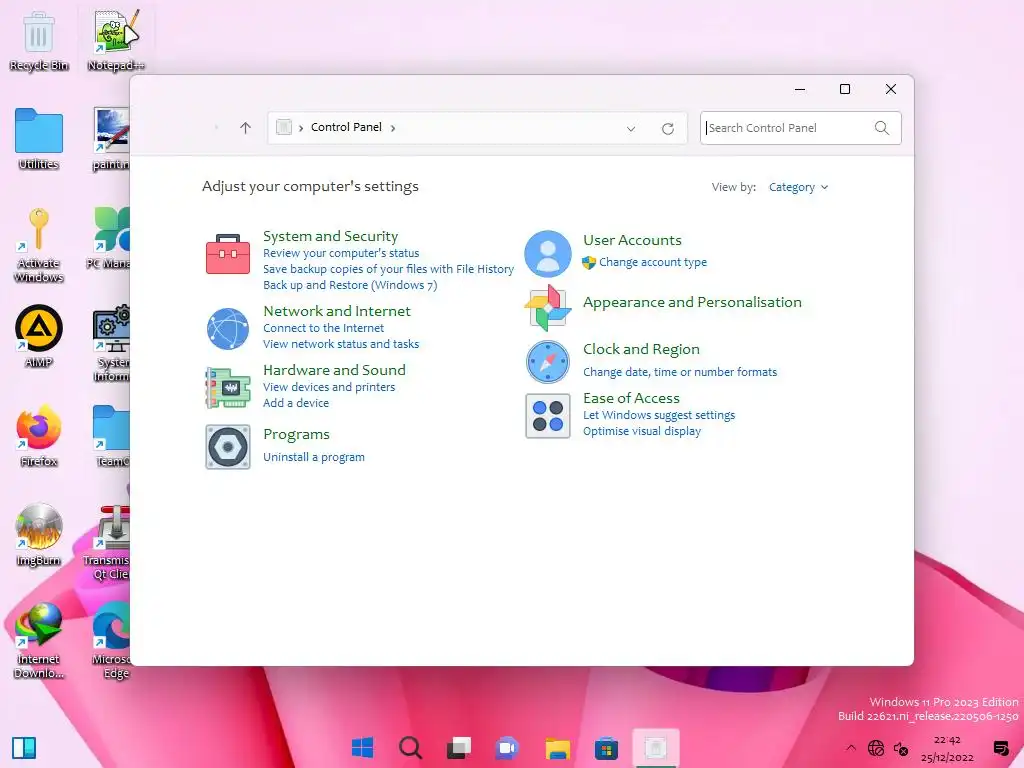Open View network status and tasks
The width and height of the screenshot is (1024, 768).
pyautogui.click(x=341, y=344)
